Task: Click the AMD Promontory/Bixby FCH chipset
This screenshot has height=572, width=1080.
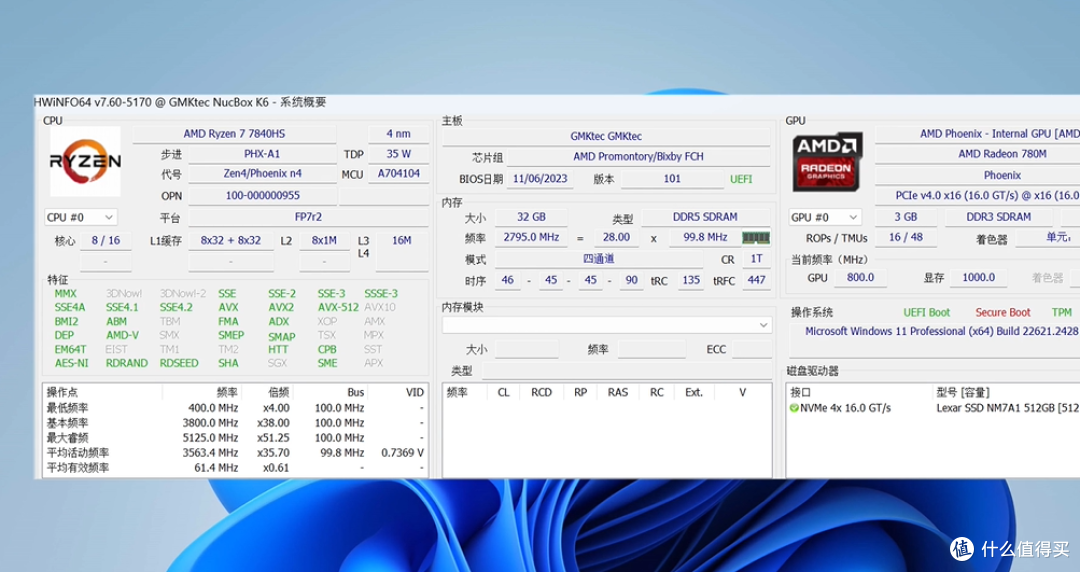Action: click(x=638, y=156)
